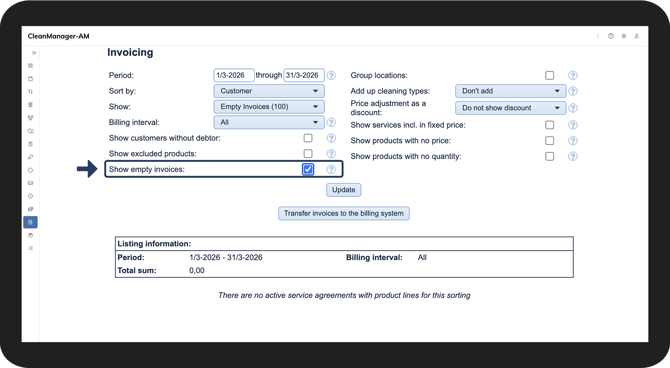The height and width of the screenshot is (368, 670).
Task: Open the Sort by Customer dropdown
Action: pos(269,91)
